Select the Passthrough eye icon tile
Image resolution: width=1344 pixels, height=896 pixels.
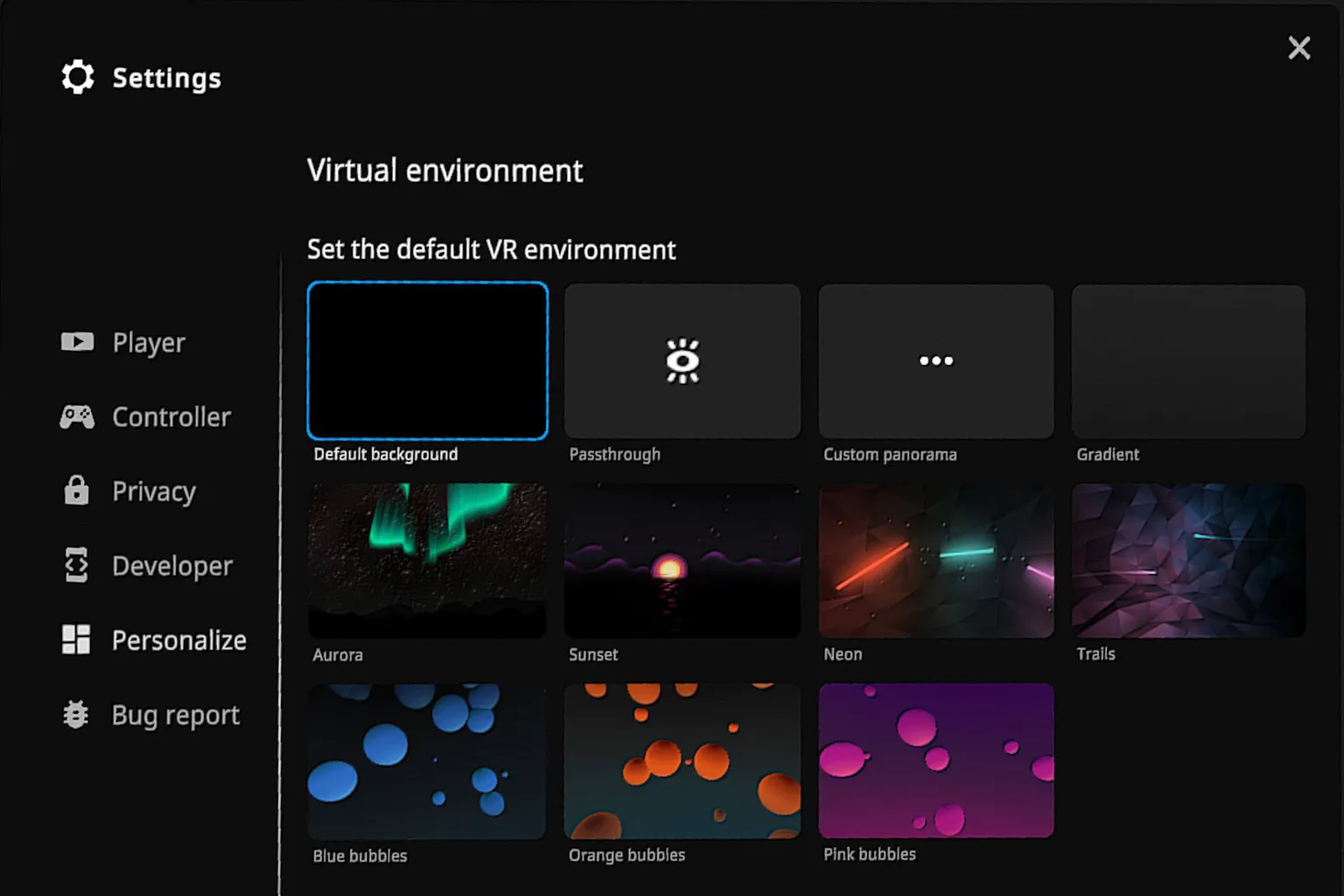682,360
